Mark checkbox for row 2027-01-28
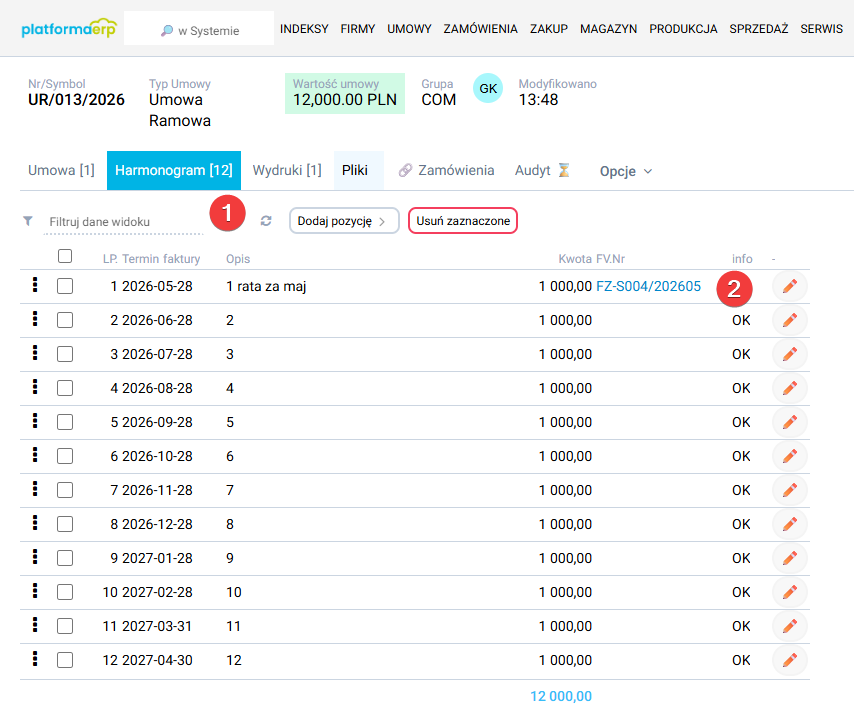The image size is (854, 720). tap(65, 558)
